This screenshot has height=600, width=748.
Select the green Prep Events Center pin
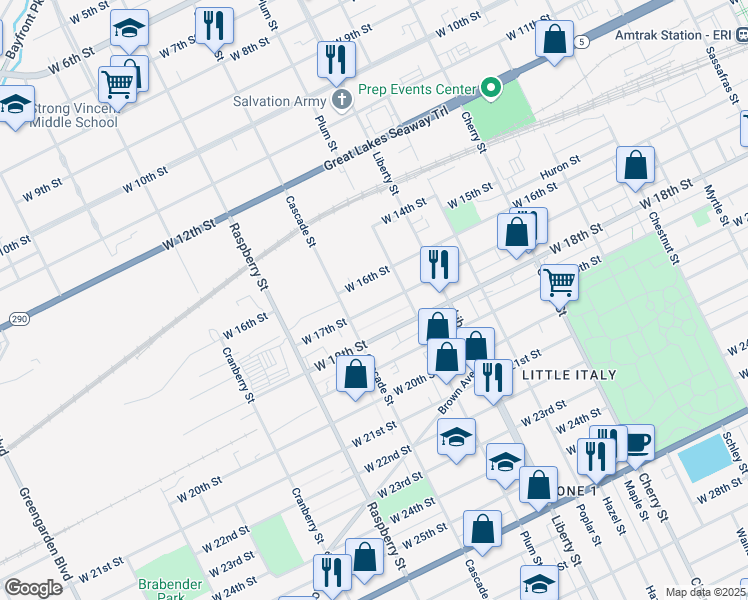coord(491,88)
